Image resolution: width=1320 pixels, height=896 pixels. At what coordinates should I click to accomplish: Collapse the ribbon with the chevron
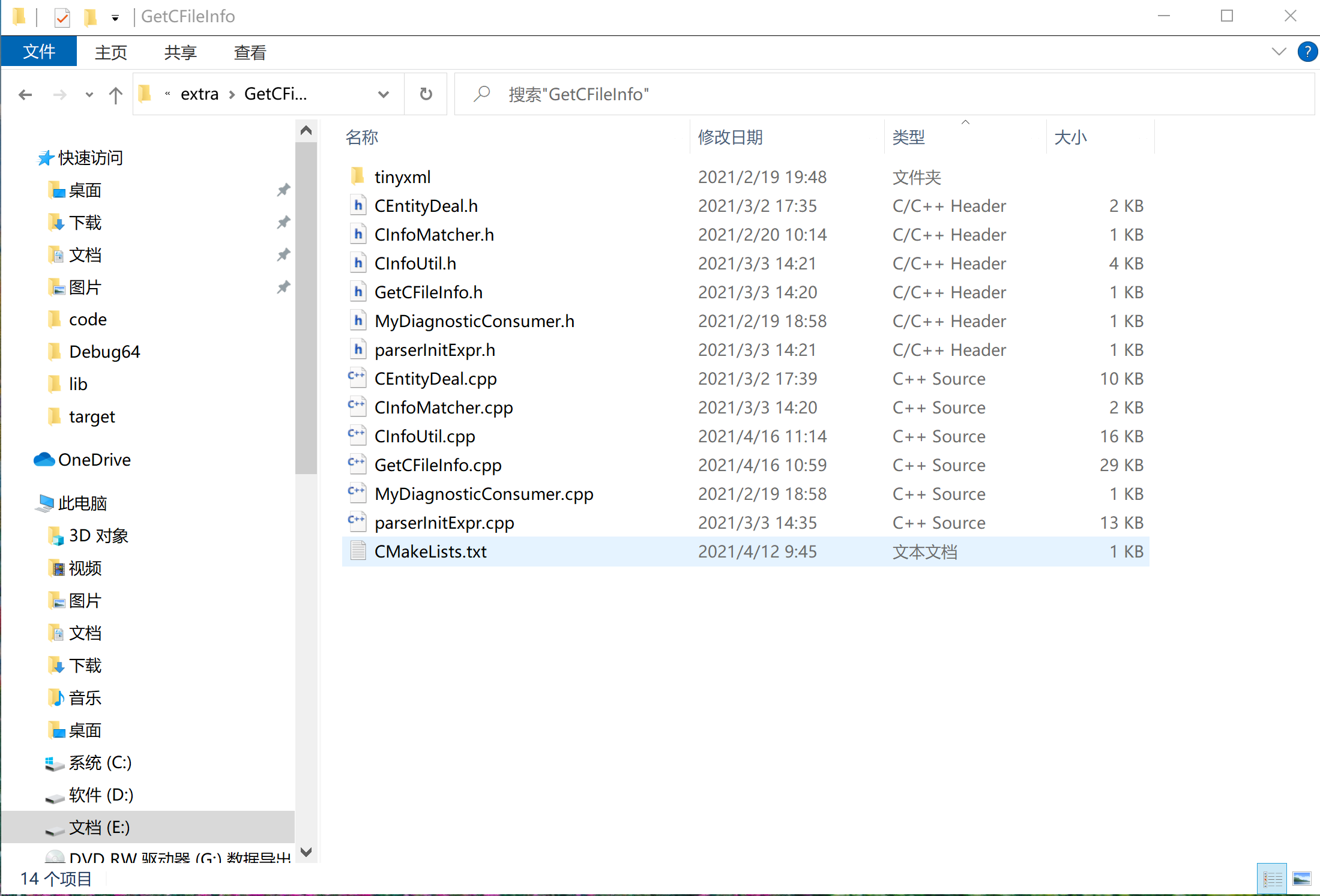pyautogui.click(x=1277, y=52)
